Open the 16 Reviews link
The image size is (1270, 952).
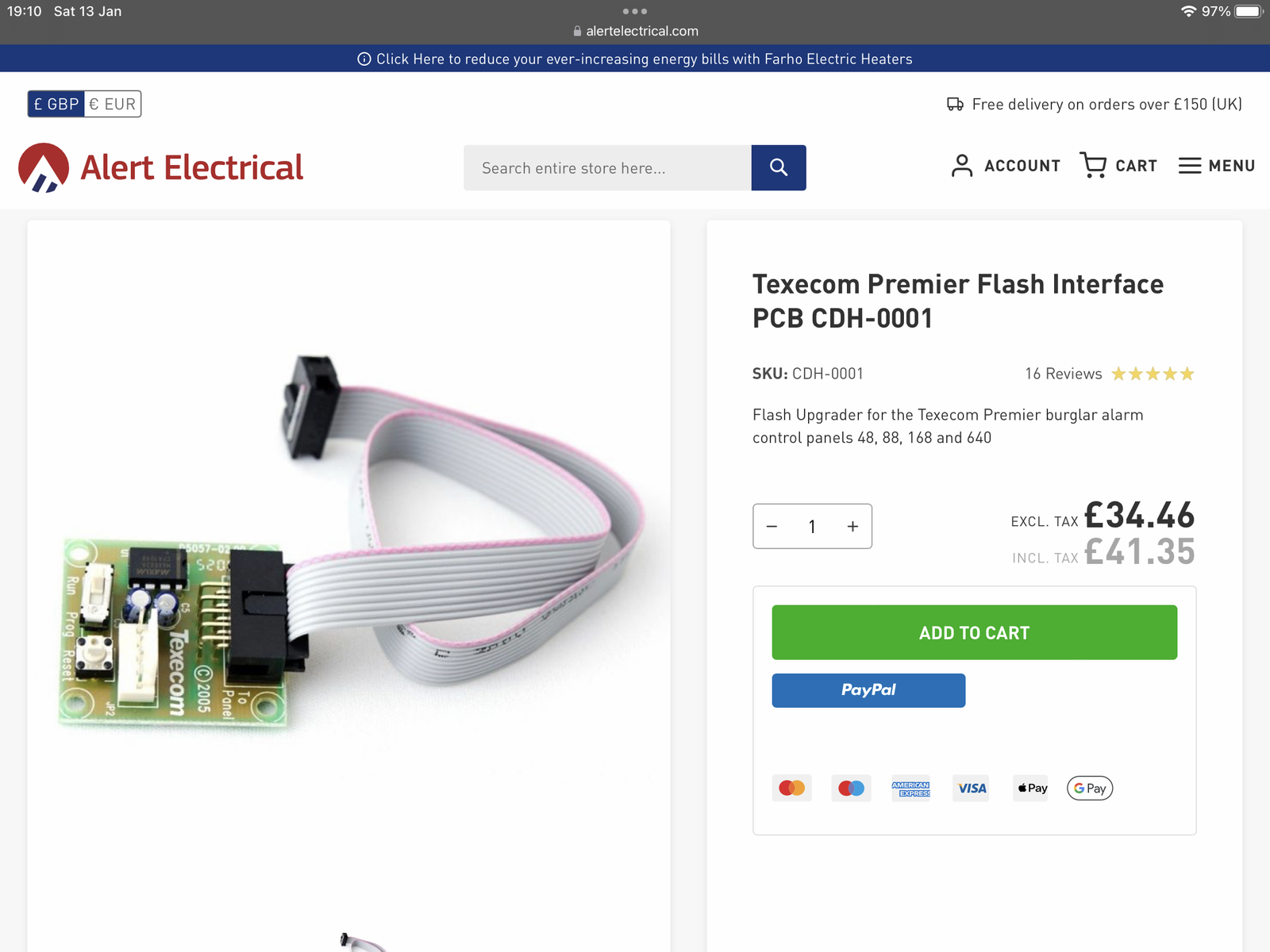click(1063, 374)
